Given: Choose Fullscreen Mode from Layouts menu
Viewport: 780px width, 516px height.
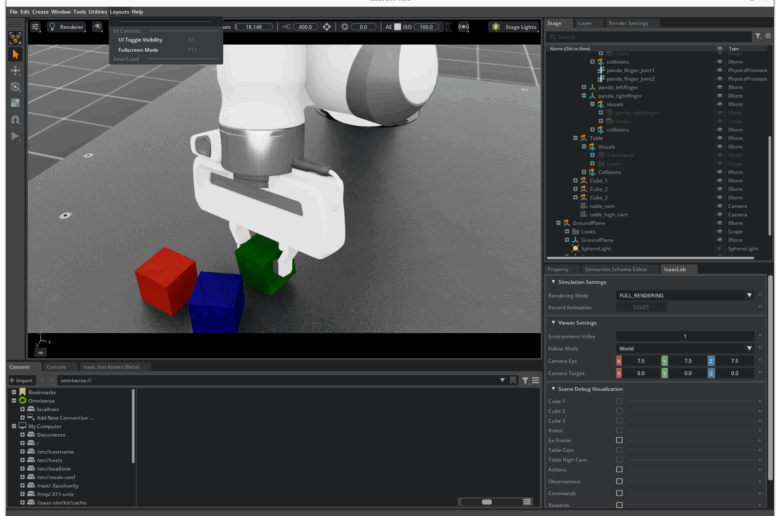Looking at the screenshot, I should (x=138, y=49).
